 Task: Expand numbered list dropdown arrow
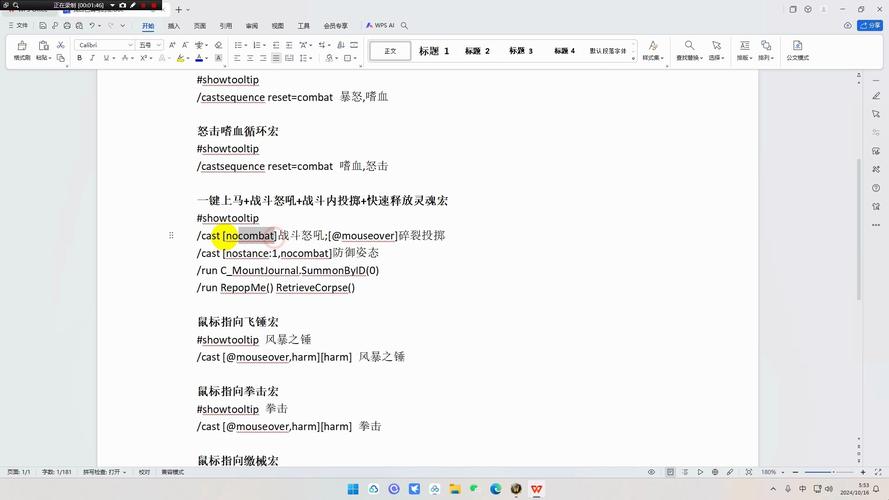265,45
